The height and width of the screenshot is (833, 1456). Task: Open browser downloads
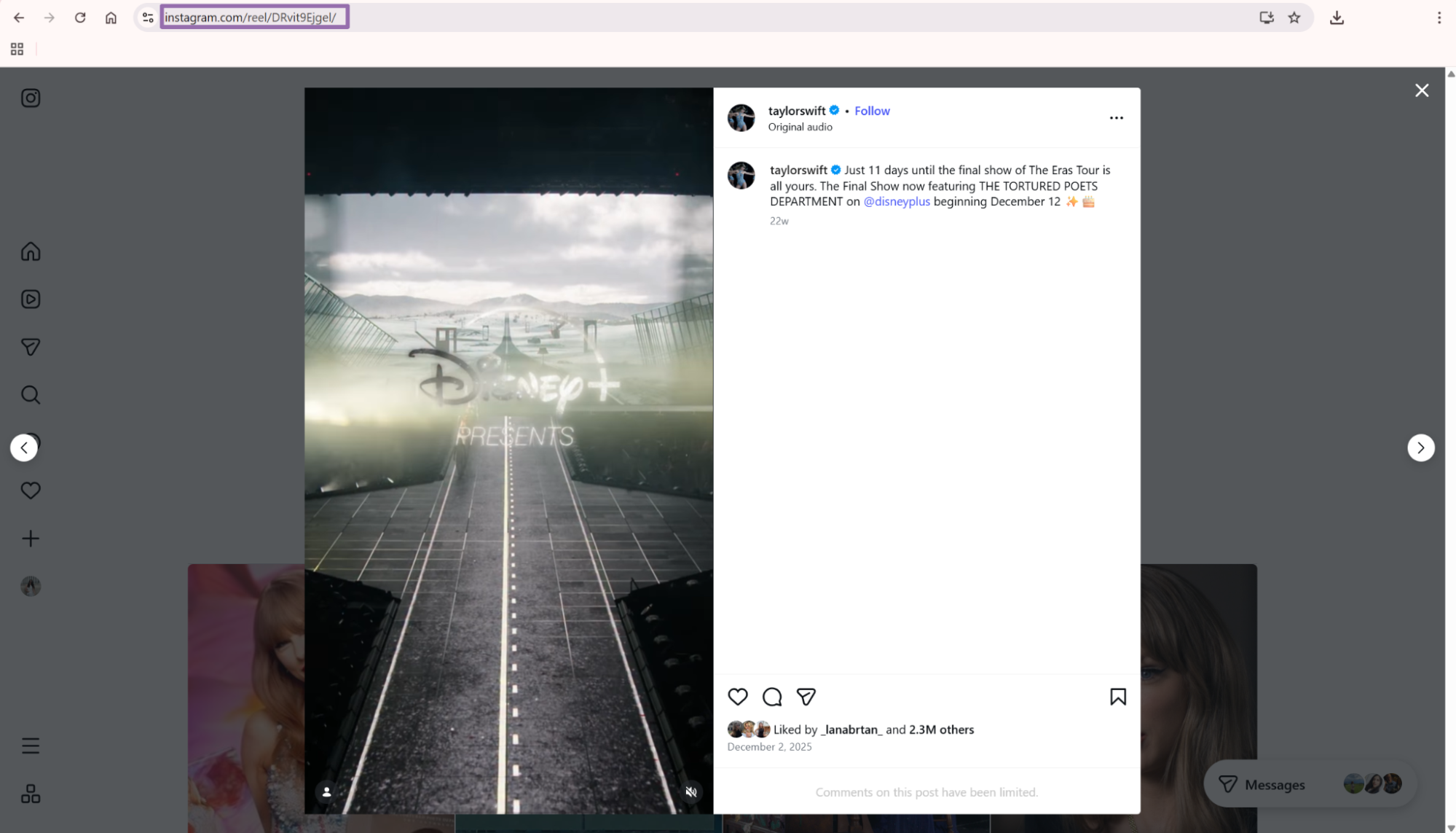[1337, 17]
